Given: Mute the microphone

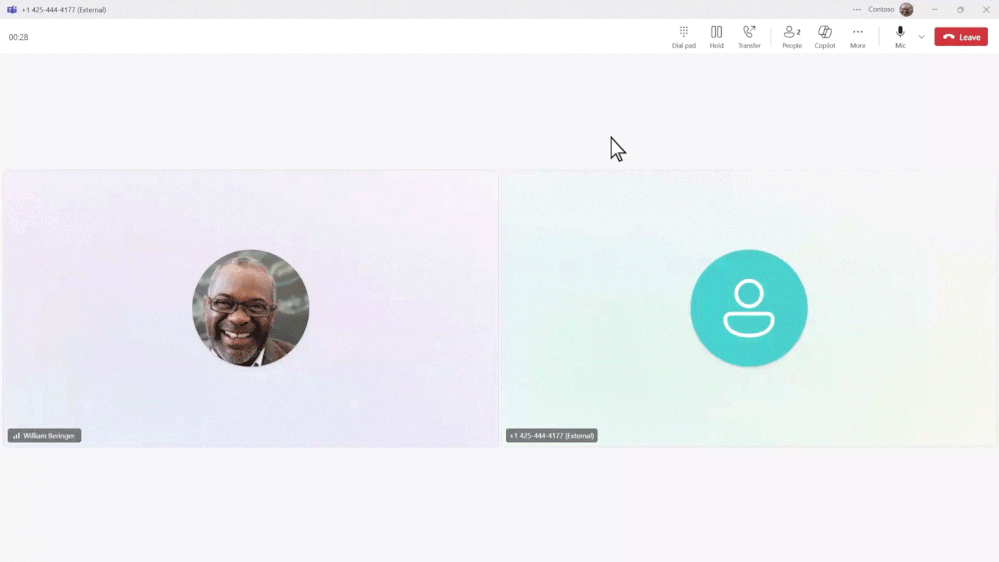Looking at the screenshot, I should pos(900,37).
